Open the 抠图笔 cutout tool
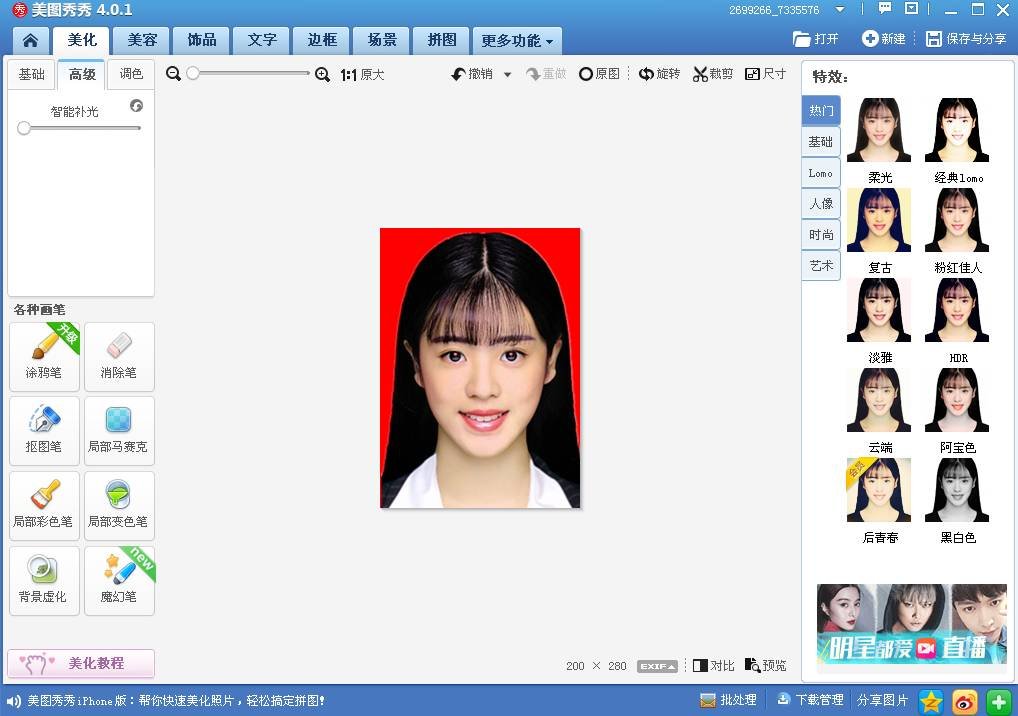This screenshot has width=1018, height=716. (44, 430)
